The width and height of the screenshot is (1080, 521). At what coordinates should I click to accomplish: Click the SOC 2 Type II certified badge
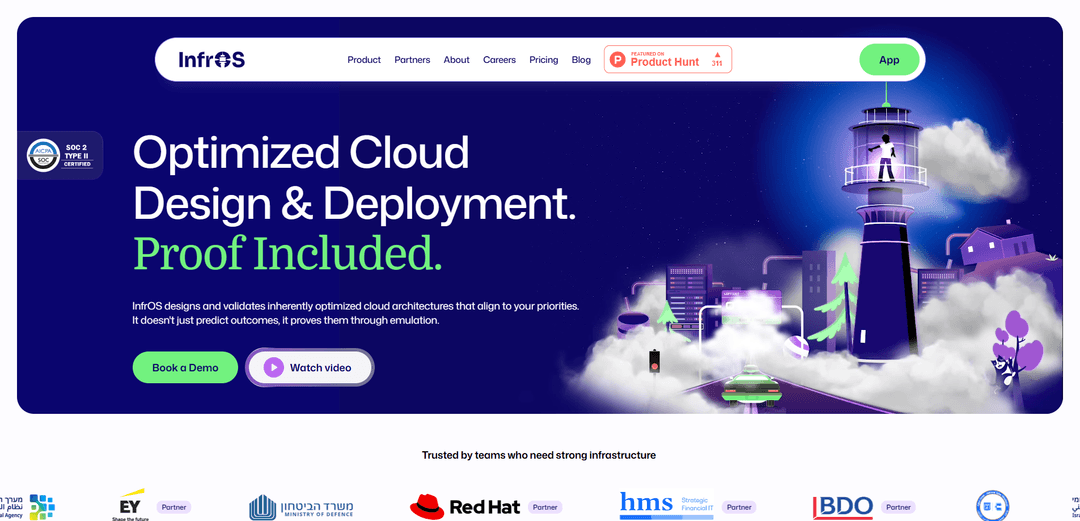59,155
